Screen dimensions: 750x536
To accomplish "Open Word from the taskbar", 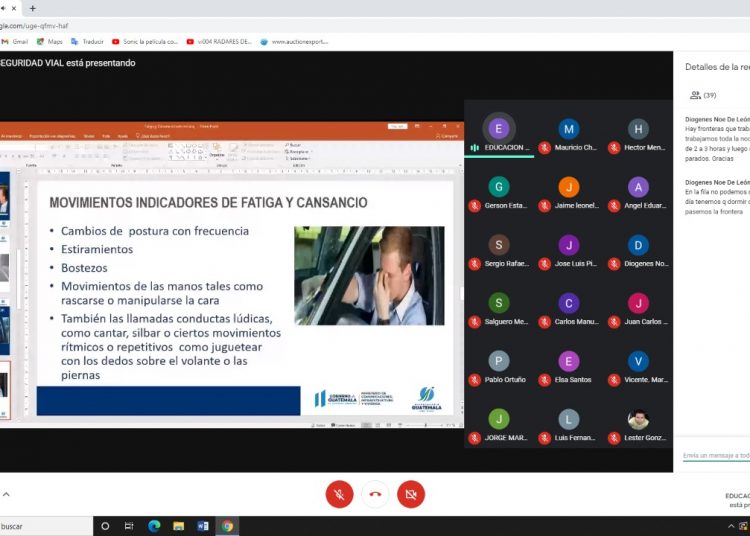I will point(203,526).
